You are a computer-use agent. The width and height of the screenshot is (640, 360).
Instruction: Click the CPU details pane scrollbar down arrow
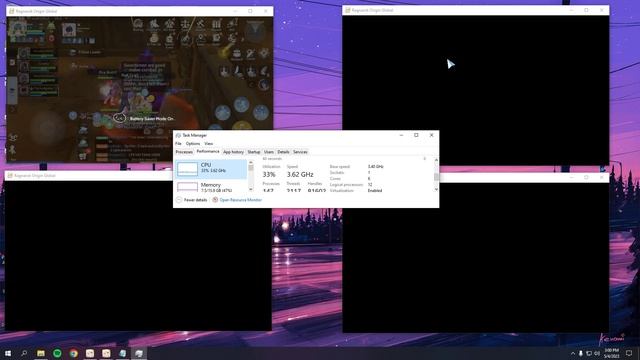(x=436, y=189)
